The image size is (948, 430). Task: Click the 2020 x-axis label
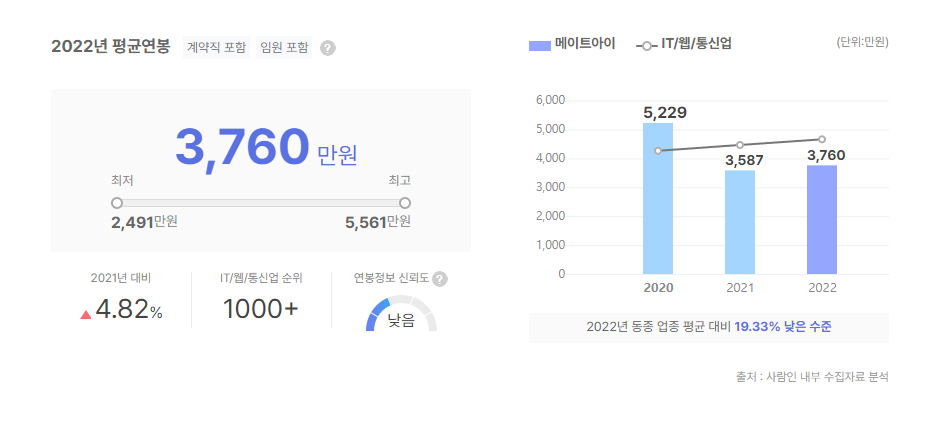click(658, 288)
